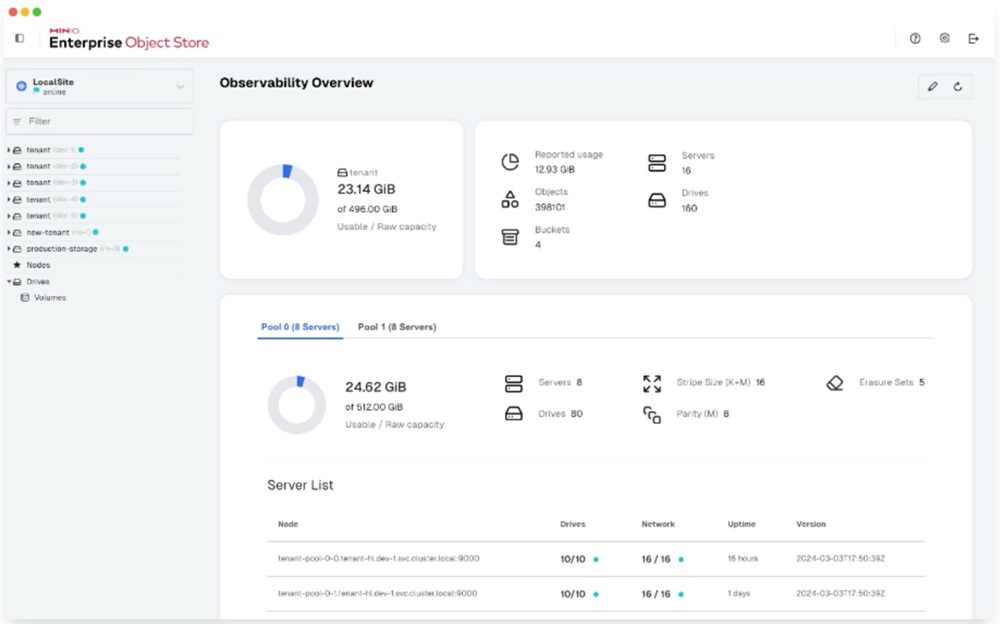Viewport: 1000px width, 624px height.
Task: Click the small tenant drive icon above 23.14 GiB
Action: click(342, 172)
